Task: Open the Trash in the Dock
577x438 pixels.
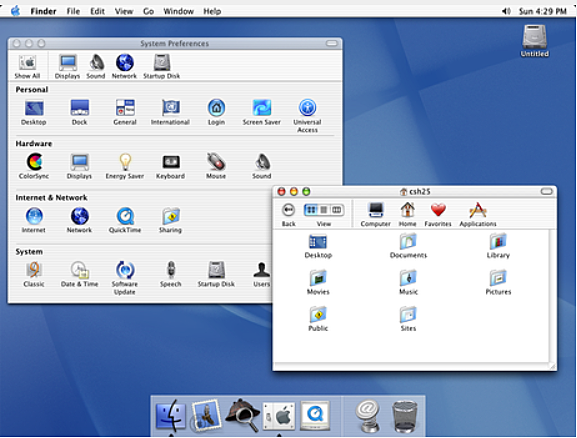Action: (x=405, y=416)
